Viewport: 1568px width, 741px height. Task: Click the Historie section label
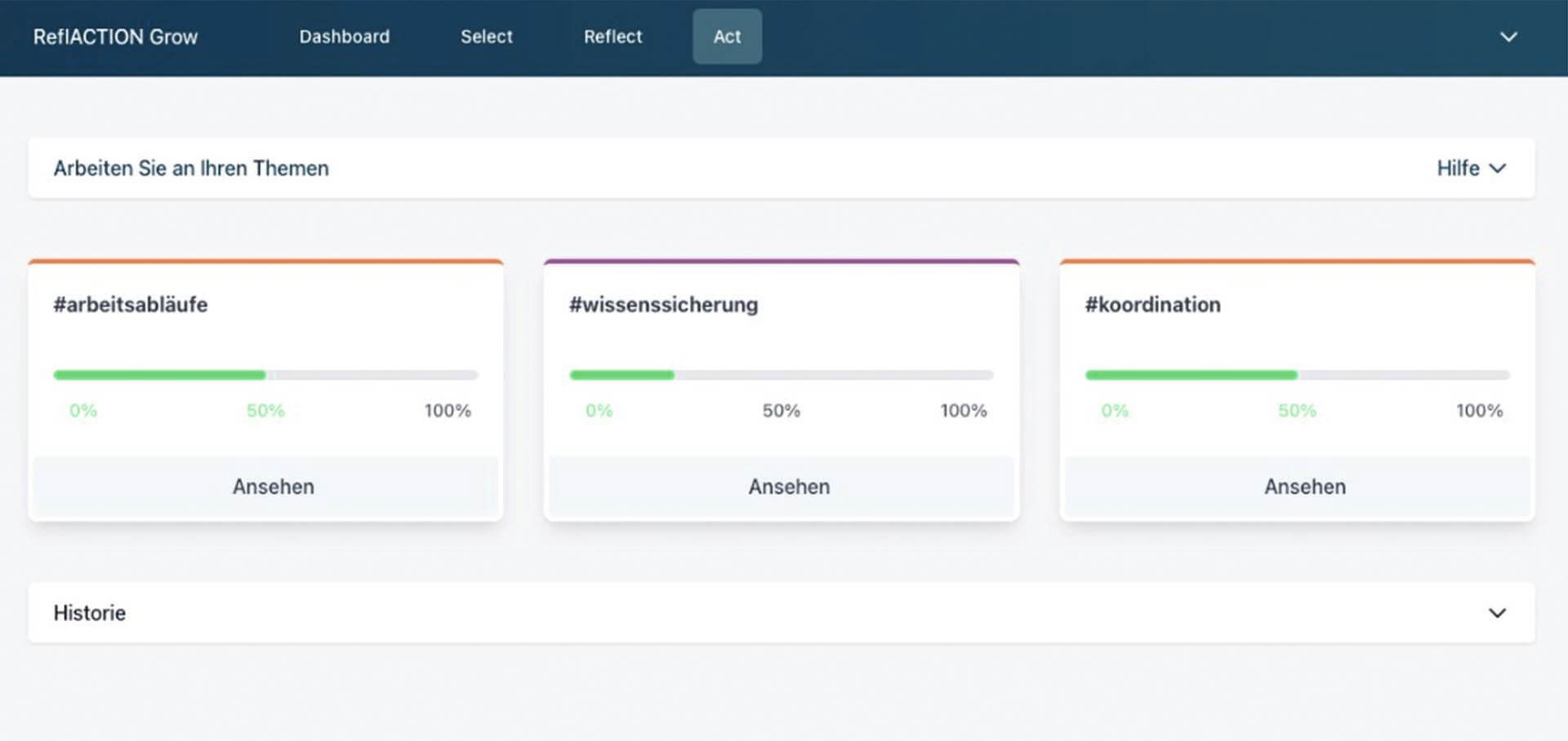point(90,613)
